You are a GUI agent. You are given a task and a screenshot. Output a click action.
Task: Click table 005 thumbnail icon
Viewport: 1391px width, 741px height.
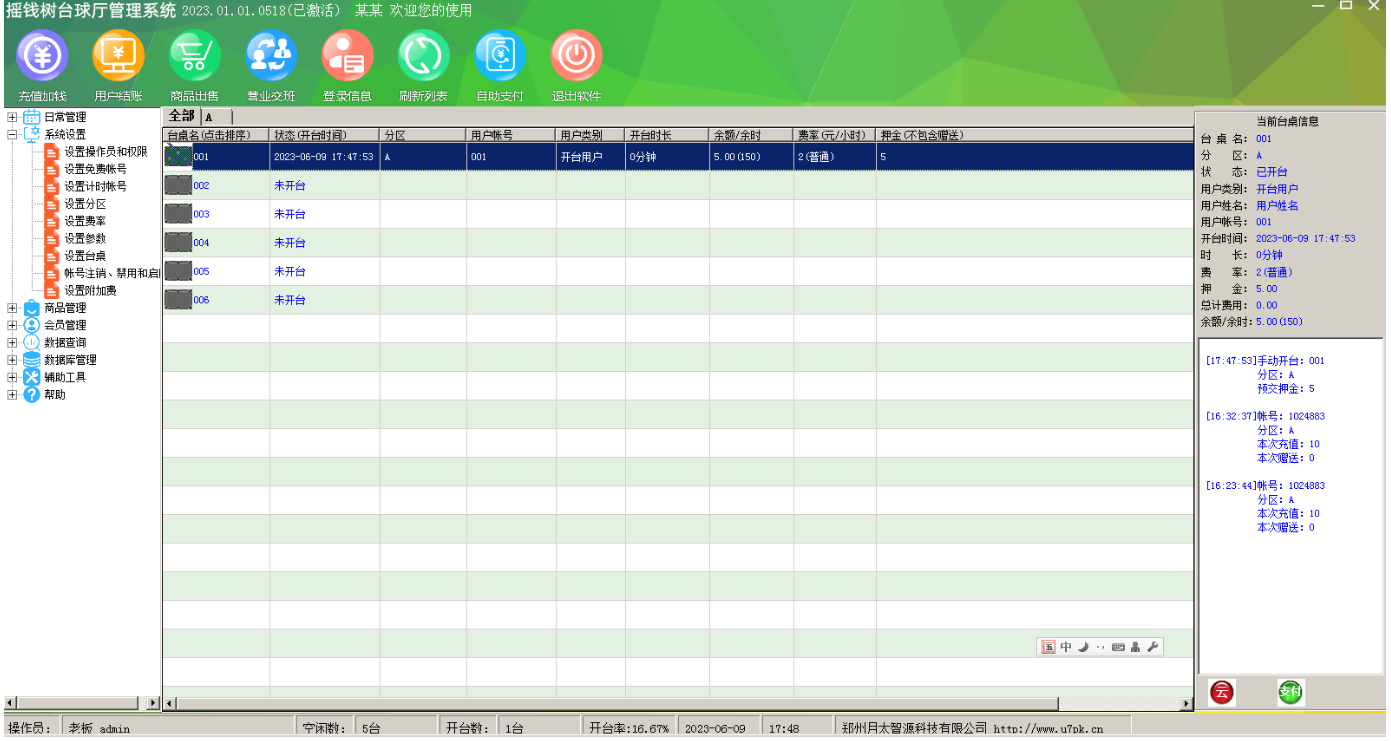pyautogui.click(x=178, y=271)
